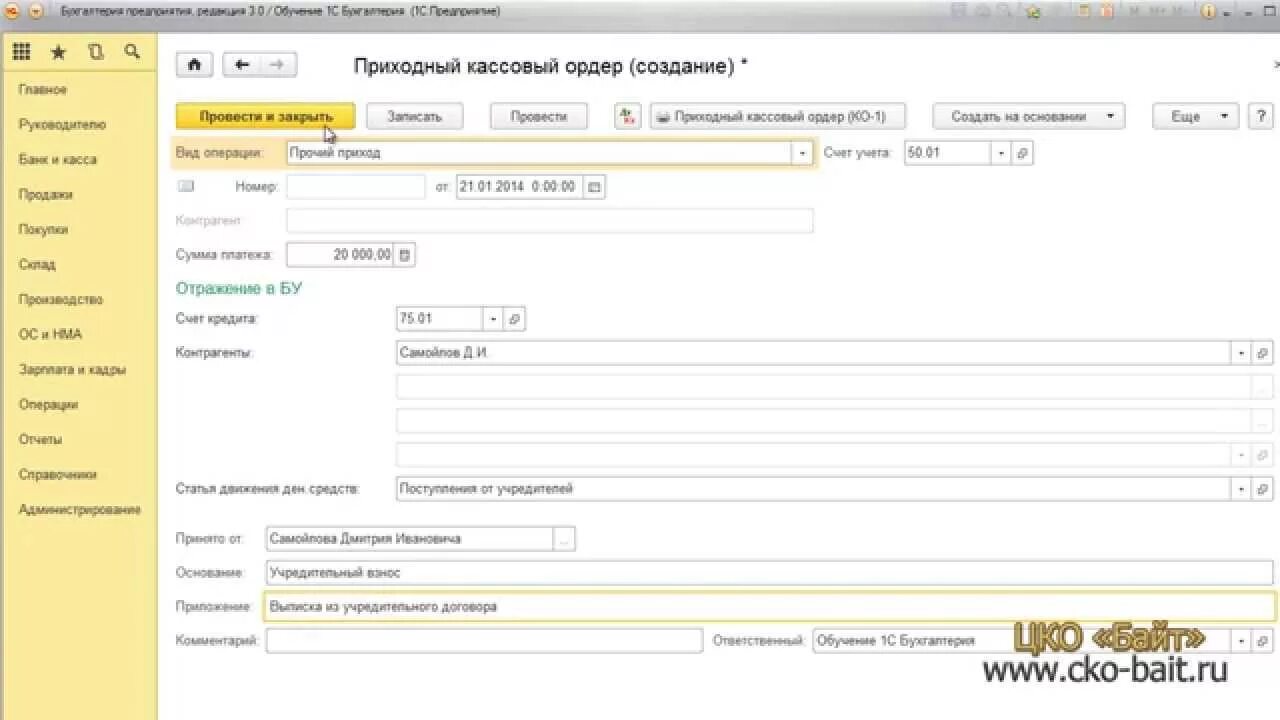Expand Счет учета dropdown arrow
The height and width of the screenshot is (720, 1280).
(1001, 153)
